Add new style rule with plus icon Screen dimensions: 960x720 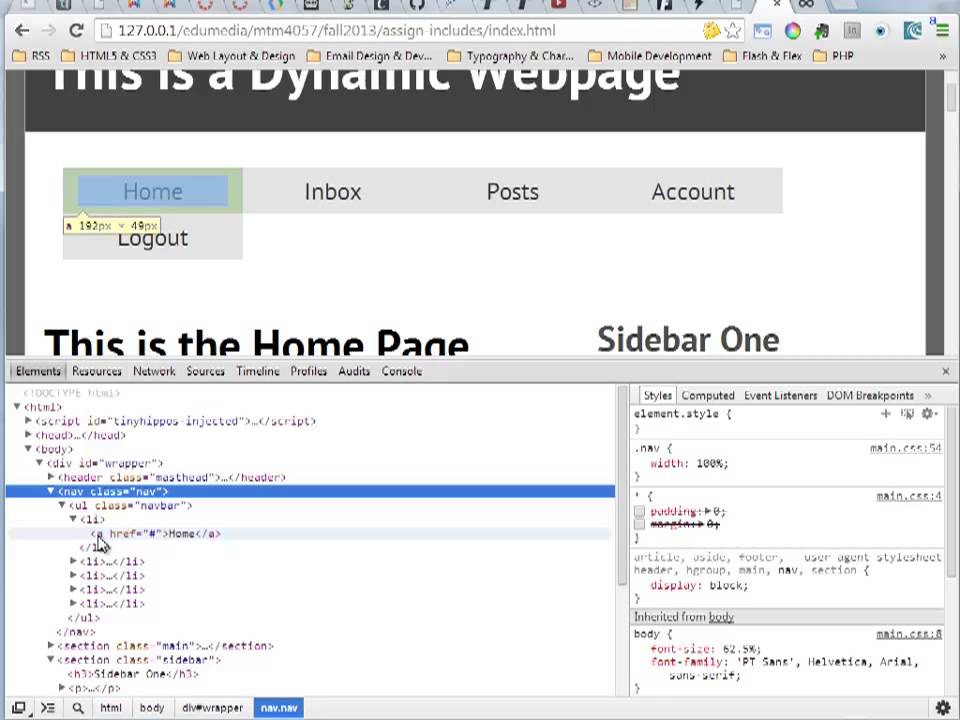[885, 414]
